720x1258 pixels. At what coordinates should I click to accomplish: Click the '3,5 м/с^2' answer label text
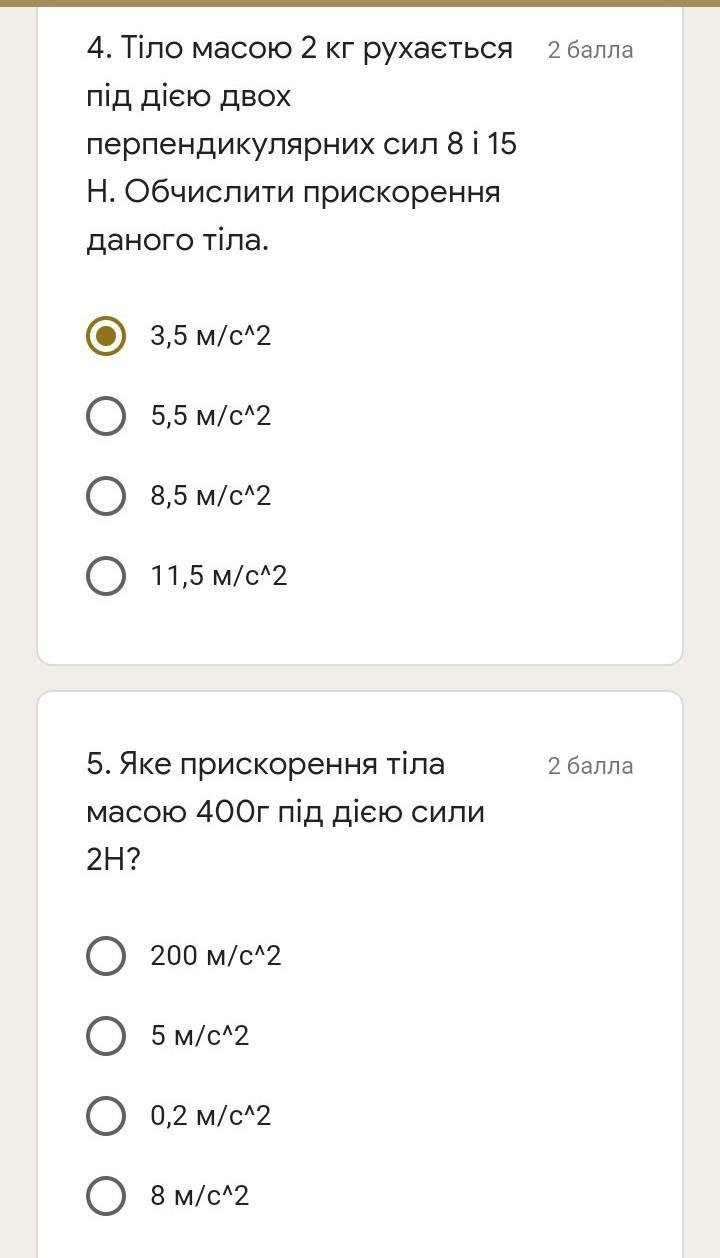(211, 336)
